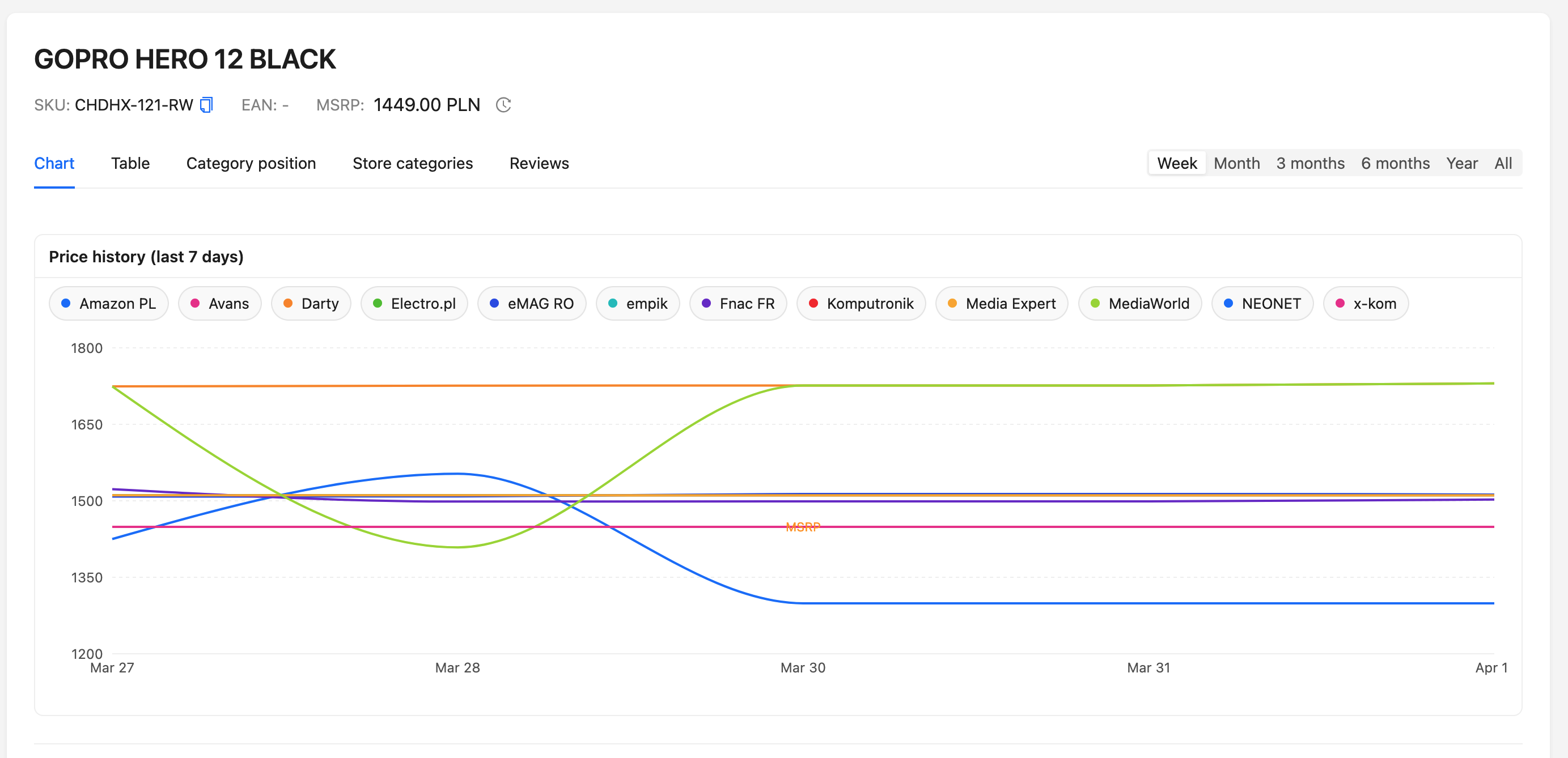
Task: Switch to the Table tab
Action: (130, 164)
